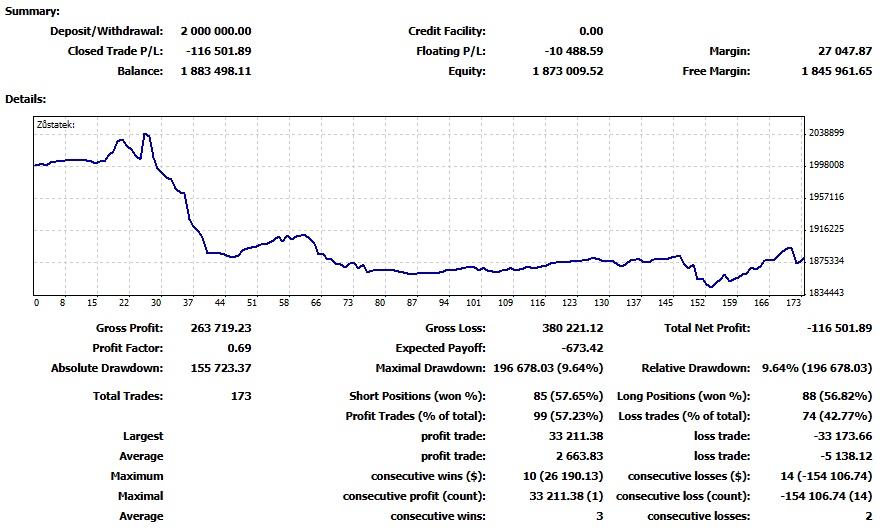Click the largest profit trade value 33 211.38
The height and width of the screenshot is (529, 880).
point(576,436)
